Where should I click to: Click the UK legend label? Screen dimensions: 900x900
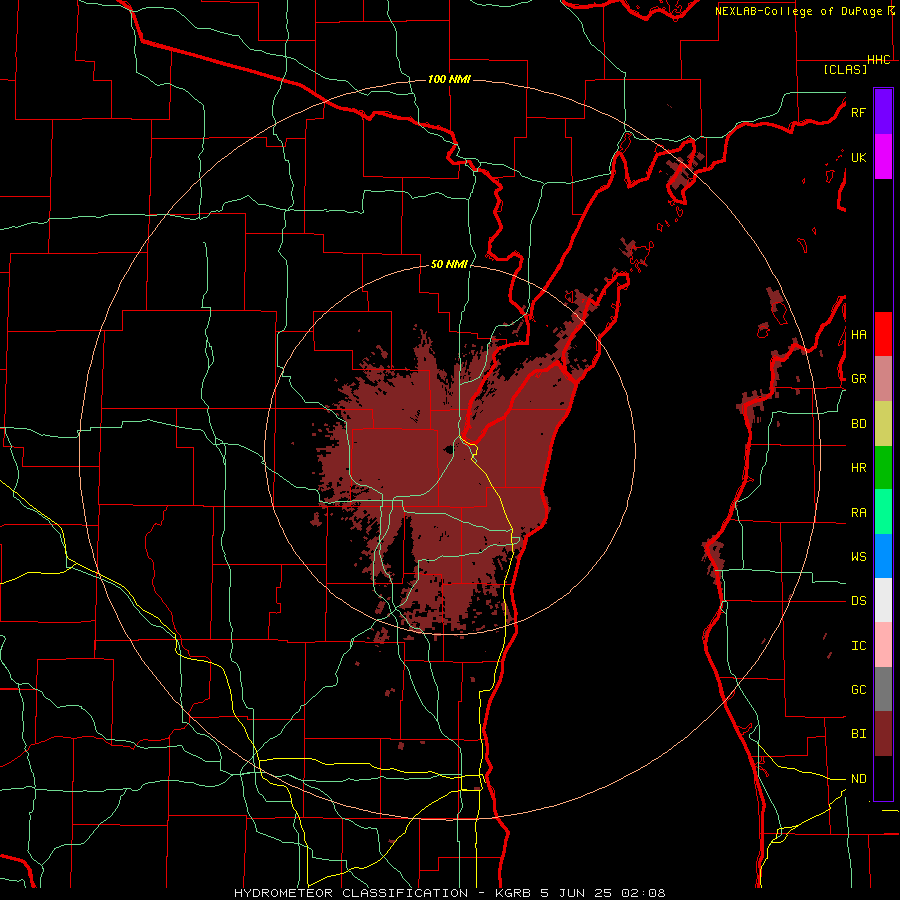click(858, 157)
